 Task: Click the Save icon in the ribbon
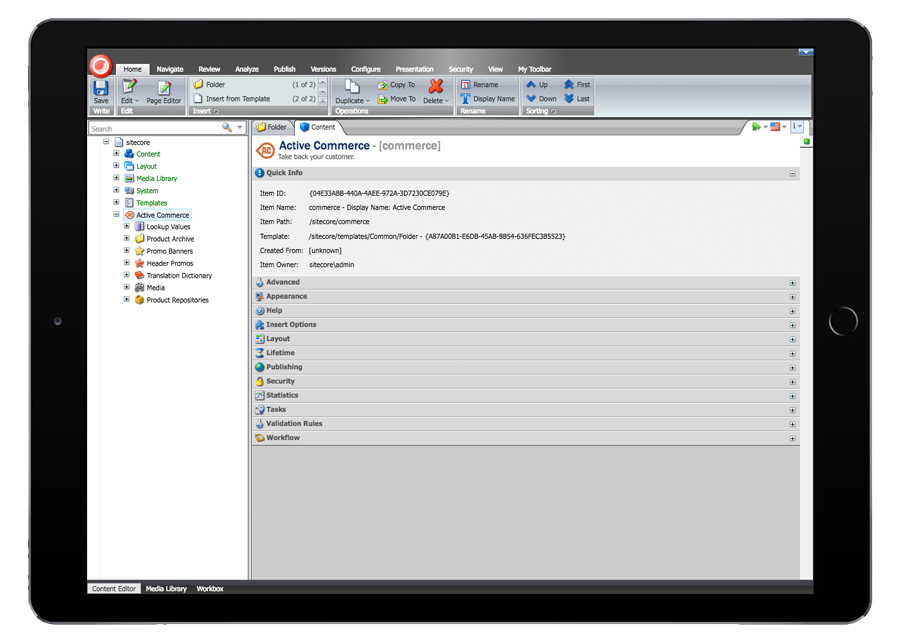101,88
